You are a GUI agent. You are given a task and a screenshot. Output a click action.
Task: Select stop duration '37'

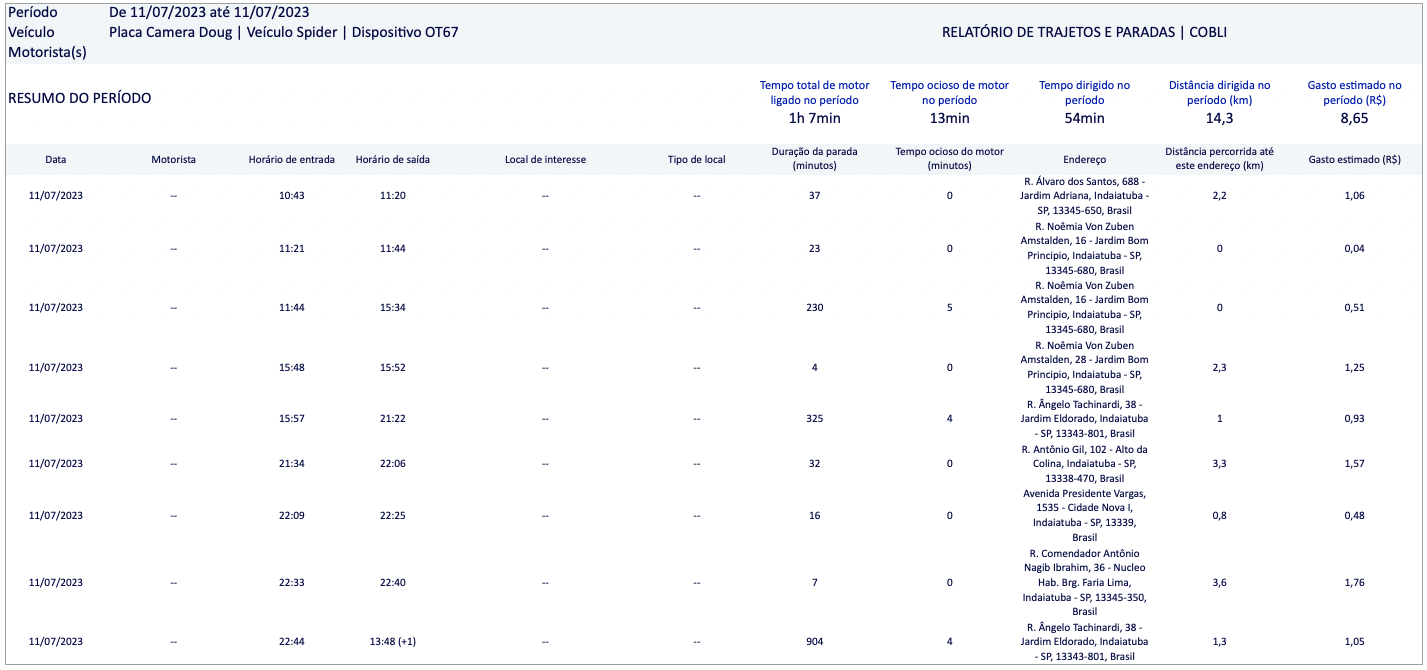[814, 195]
